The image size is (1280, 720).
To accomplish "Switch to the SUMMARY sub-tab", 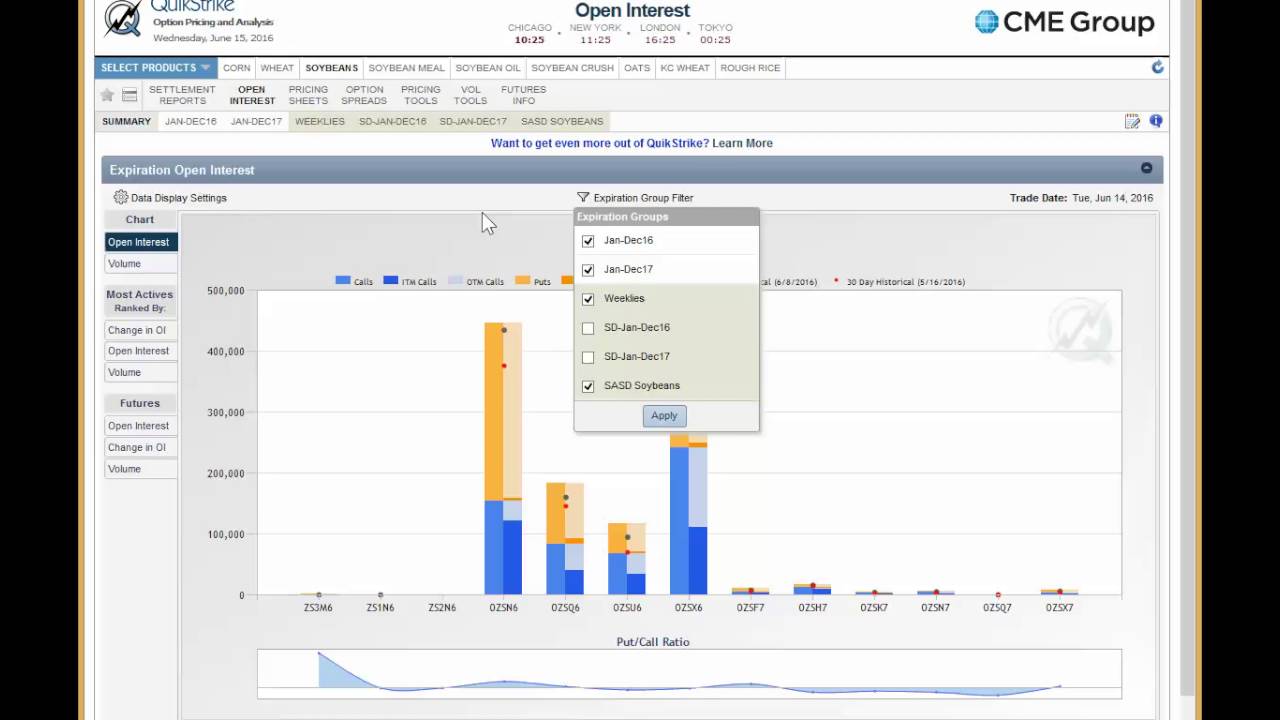I will click(x=126, y=121).
